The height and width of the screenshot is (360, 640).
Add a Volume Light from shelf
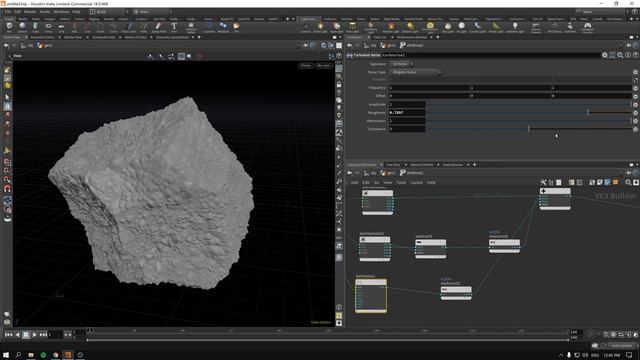391,27
